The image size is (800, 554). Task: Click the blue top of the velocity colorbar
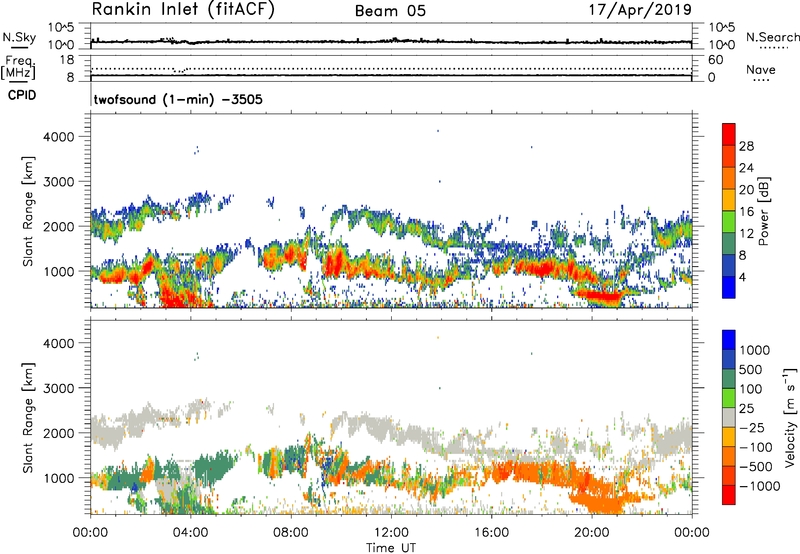[x=729, y=340]
